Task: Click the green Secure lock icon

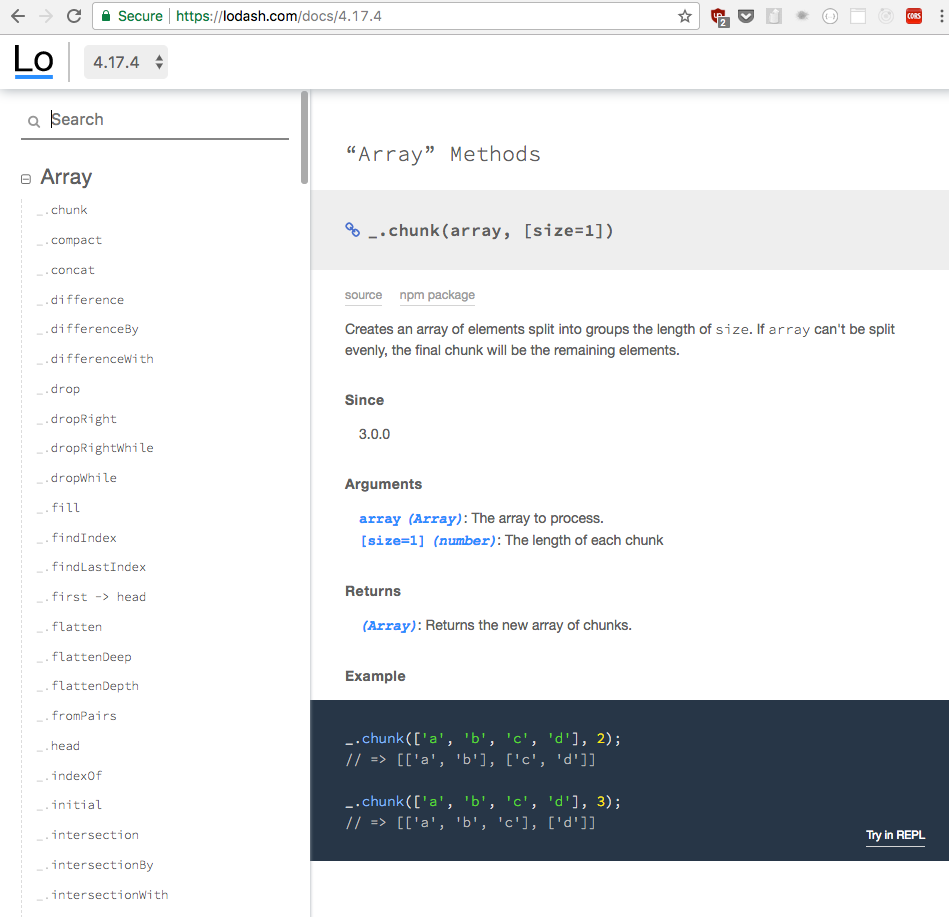Action: tap(106, 16)
